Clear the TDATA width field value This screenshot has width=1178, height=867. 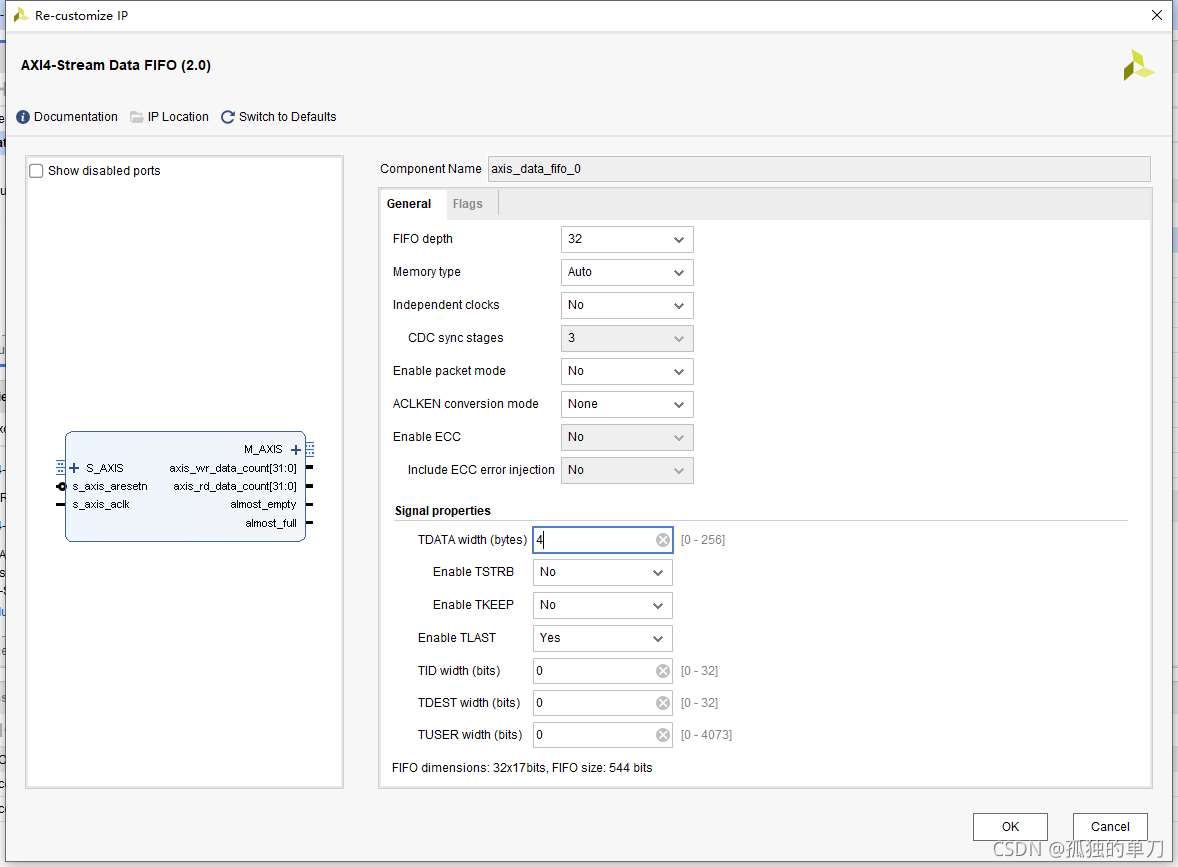tap(663, 540)
